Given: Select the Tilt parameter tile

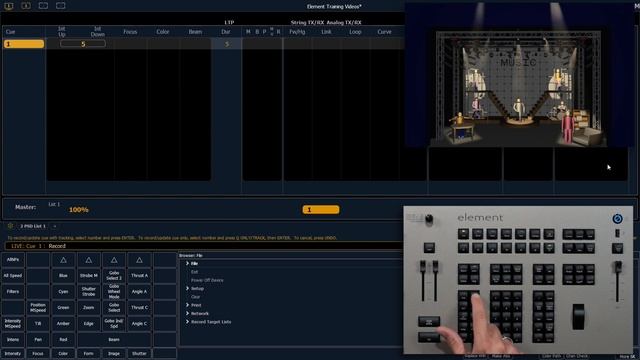Looking at the screenshot, I should (38, 323).
